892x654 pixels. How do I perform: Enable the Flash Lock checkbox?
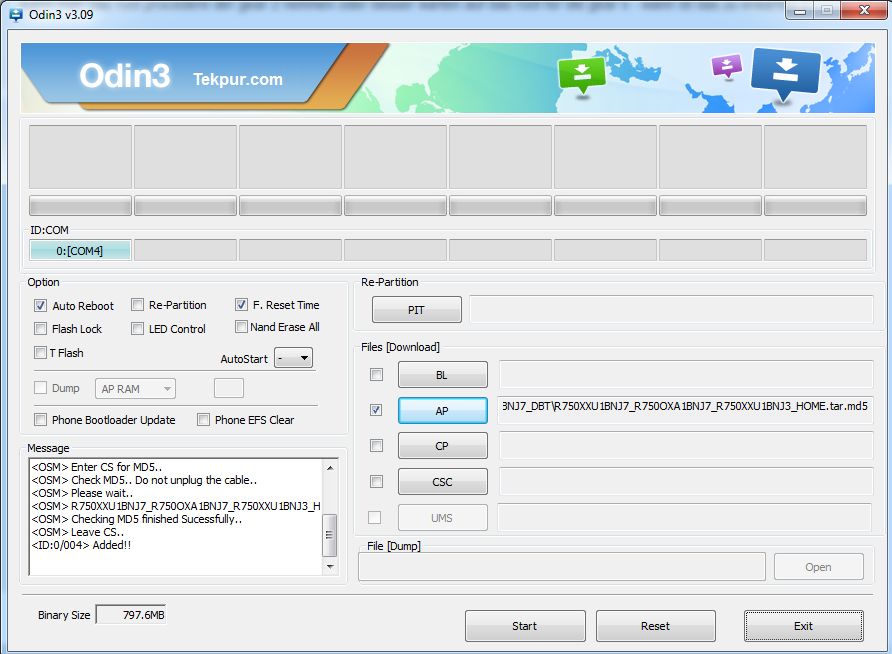[x=40, y=329]
